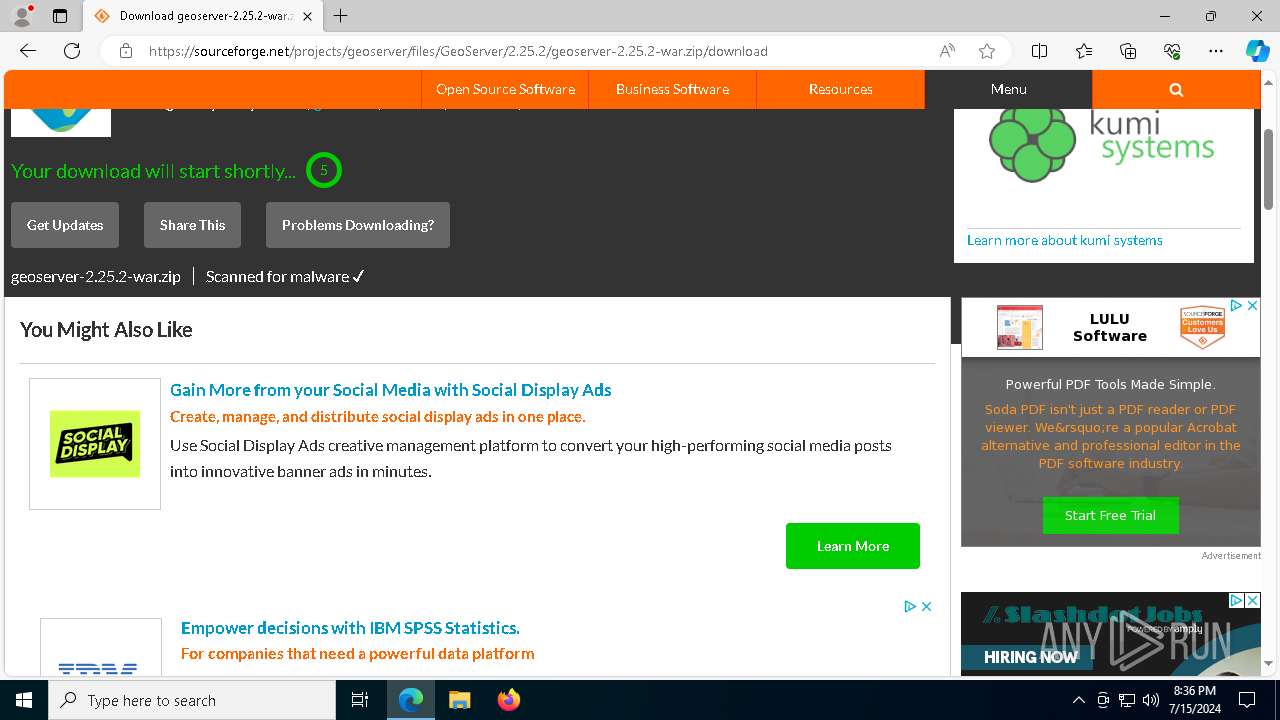
Task: Open Favorites list icon
Action: (1084, 51)
